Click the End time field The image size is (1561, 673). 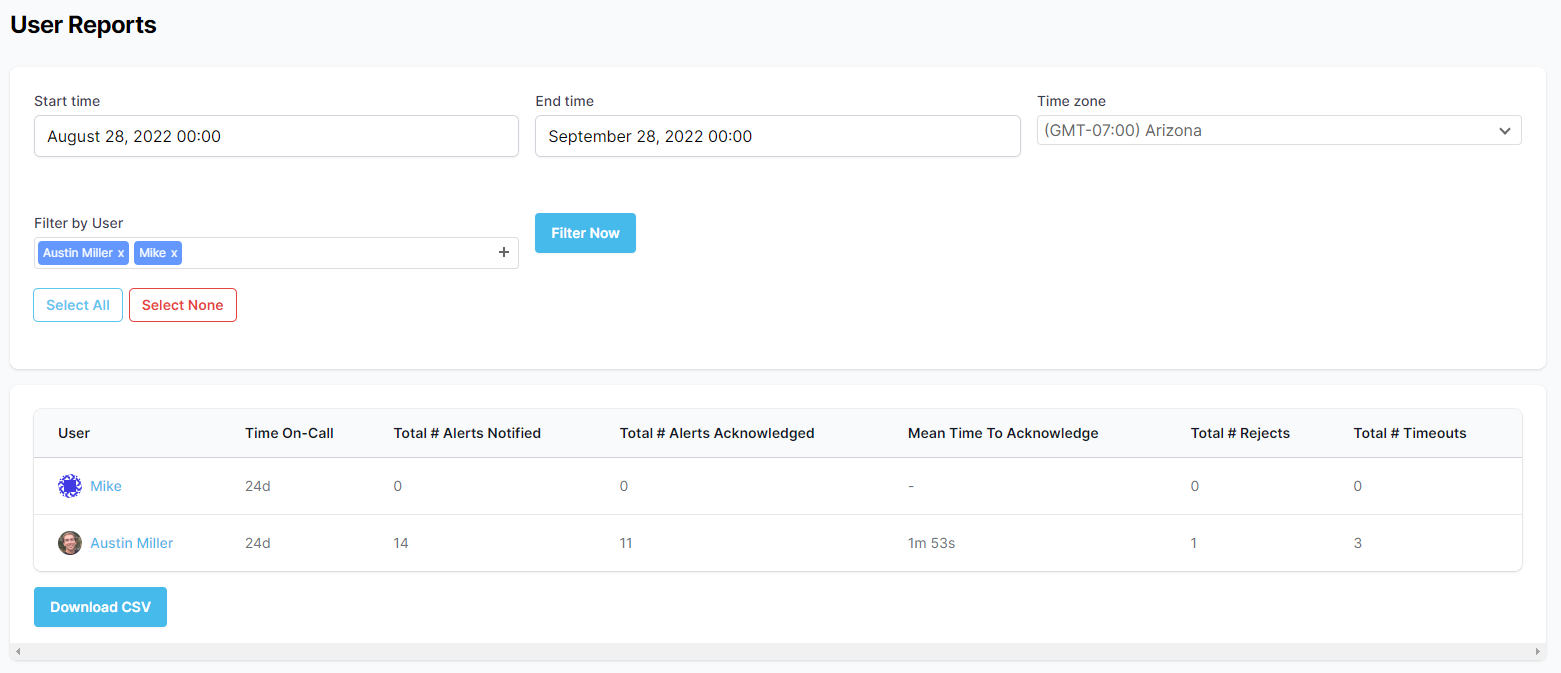tap(777, 136)
